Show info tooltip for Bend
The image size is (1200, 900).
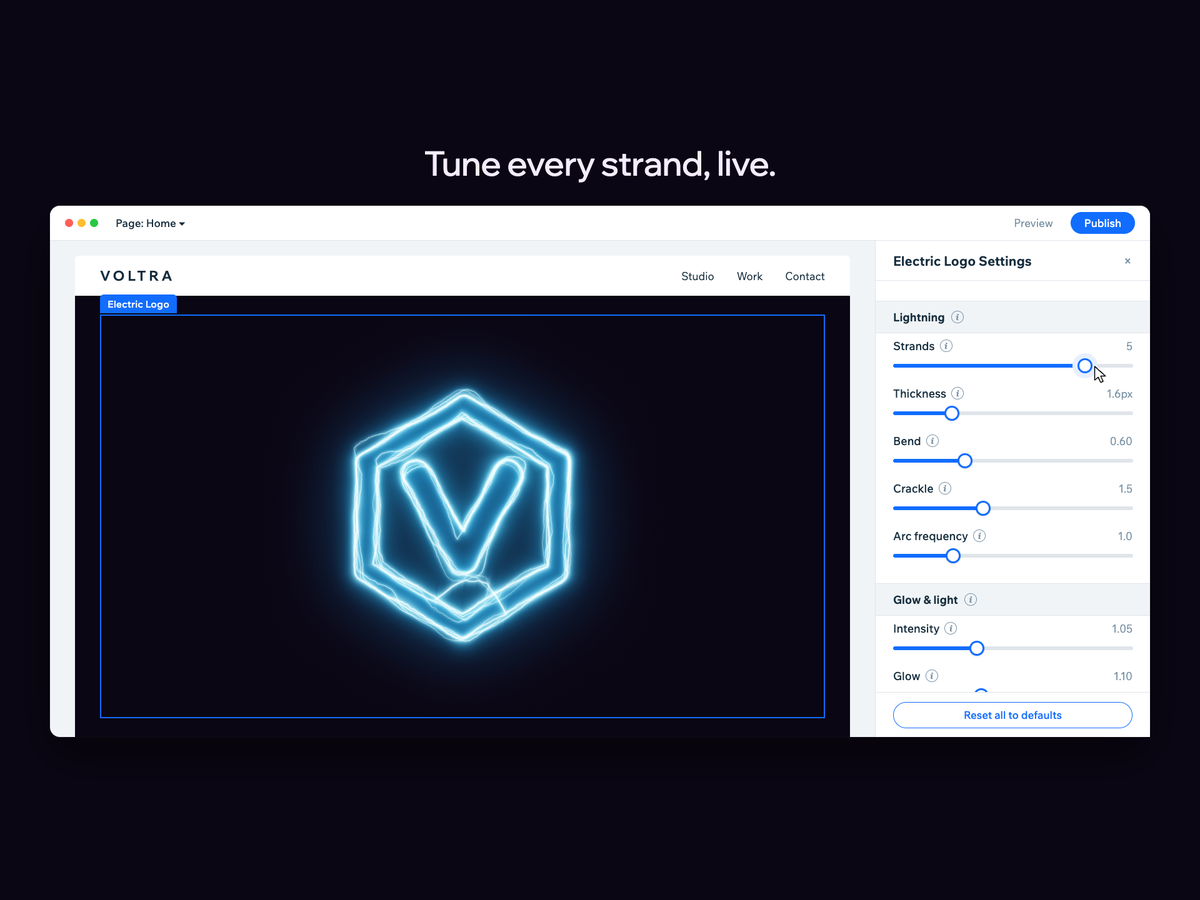(932, 441)
